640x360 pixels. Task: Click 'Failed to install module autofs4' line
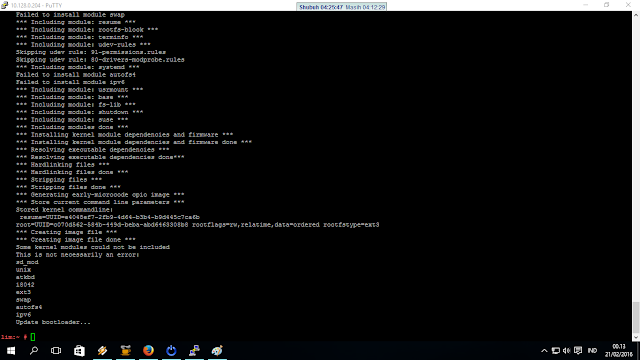pyautogui.click(x=76, y=75)
